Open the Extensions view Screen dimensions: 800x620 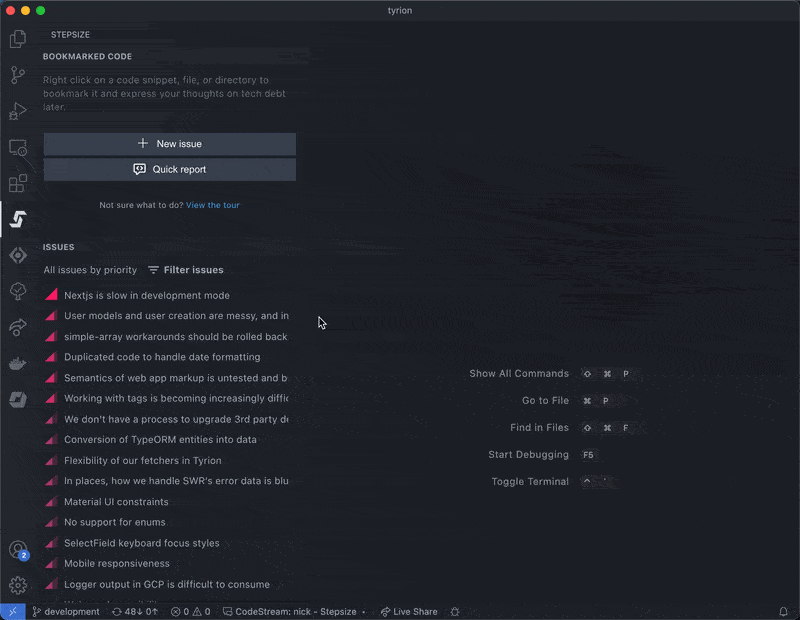pyautogui.click(x=18, y=183)
